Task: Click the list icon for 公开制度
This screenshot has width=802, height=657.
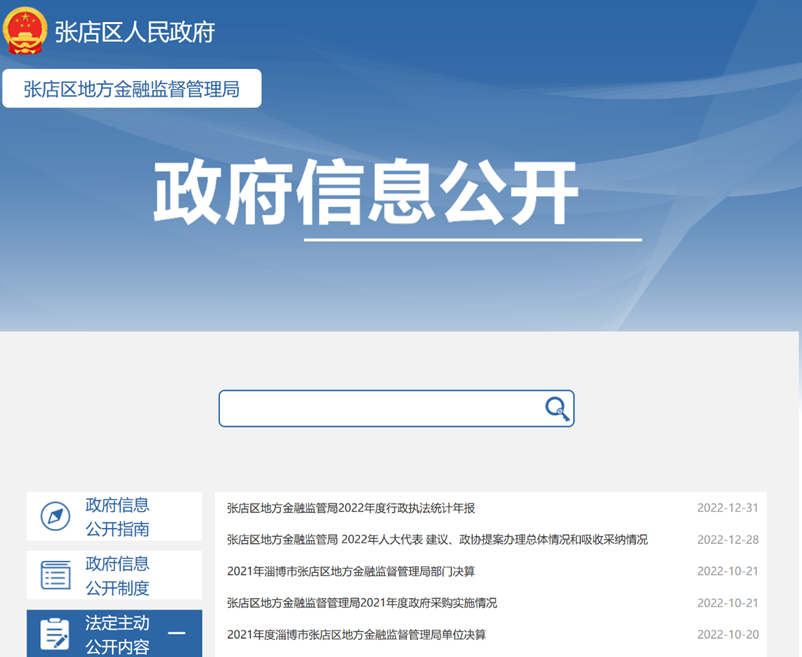Action: point(55,575)
